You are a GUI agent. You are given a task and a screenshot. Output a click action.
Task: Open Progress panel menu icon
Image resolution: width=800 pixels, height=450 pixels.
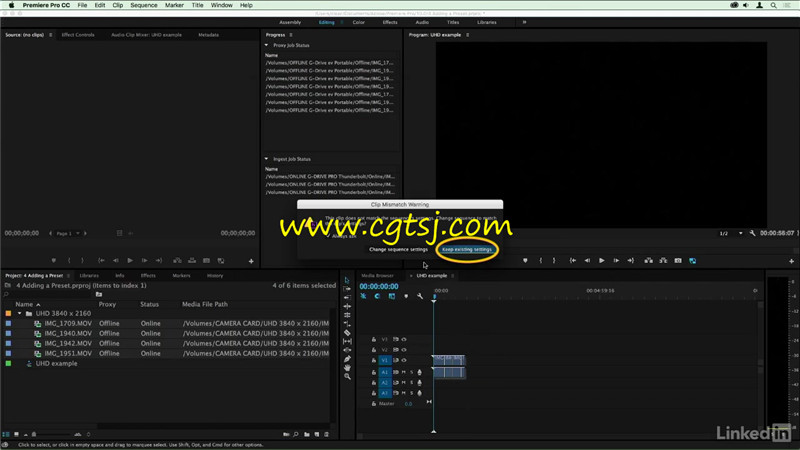[291, 35]
